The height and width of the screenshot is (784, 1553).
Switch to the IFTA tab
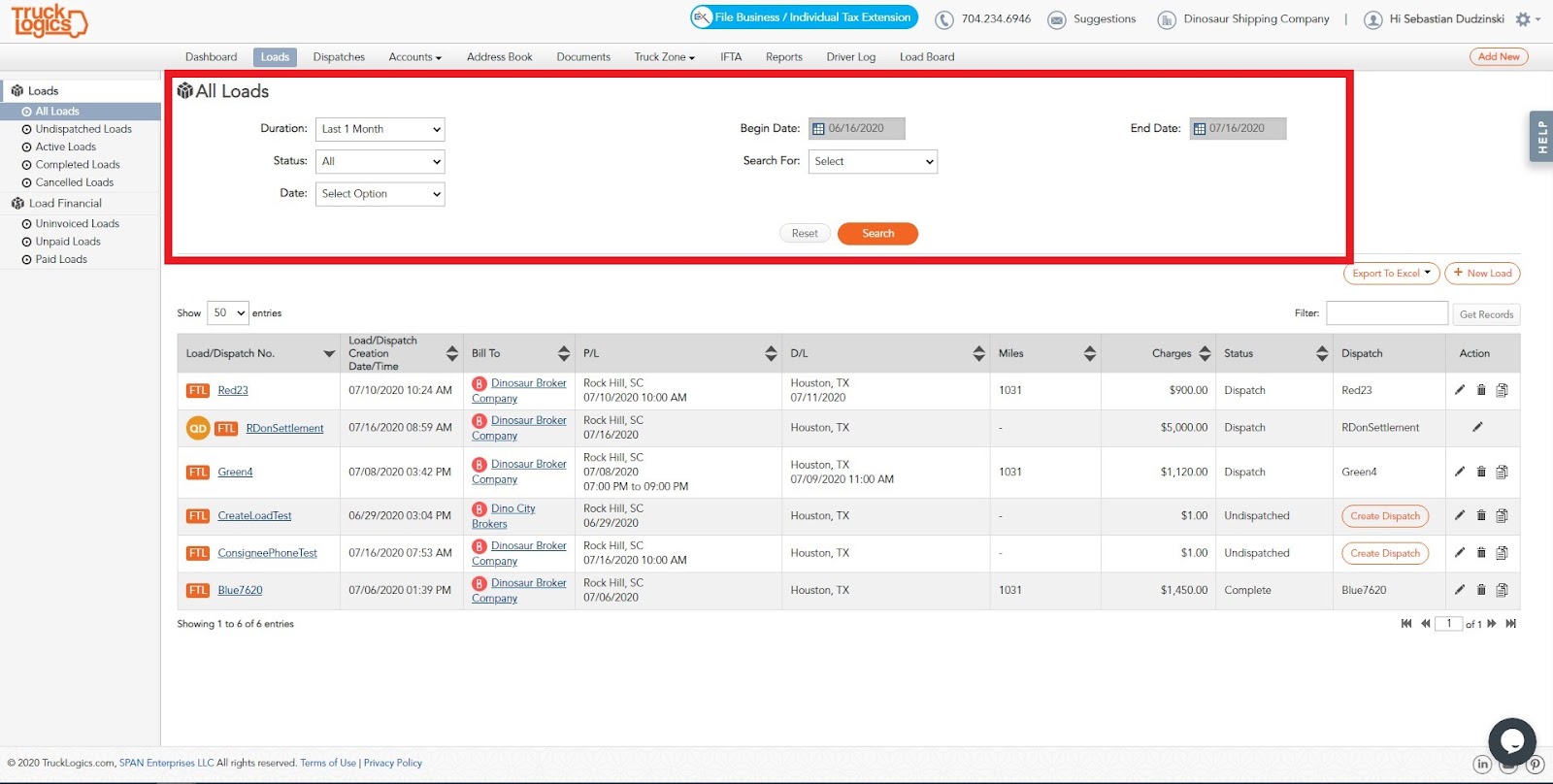point(731,57)
